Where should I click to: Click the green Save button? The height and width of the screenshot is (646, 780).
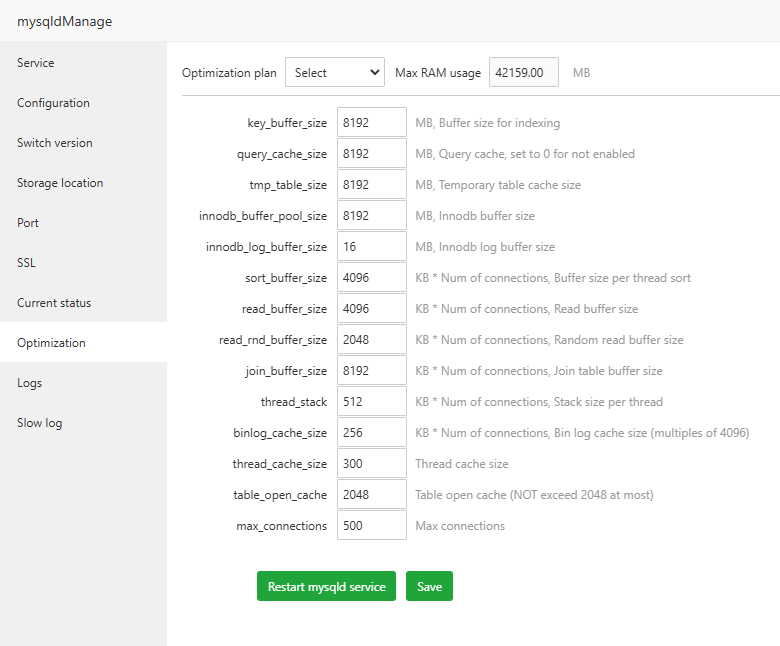[429, 587]
